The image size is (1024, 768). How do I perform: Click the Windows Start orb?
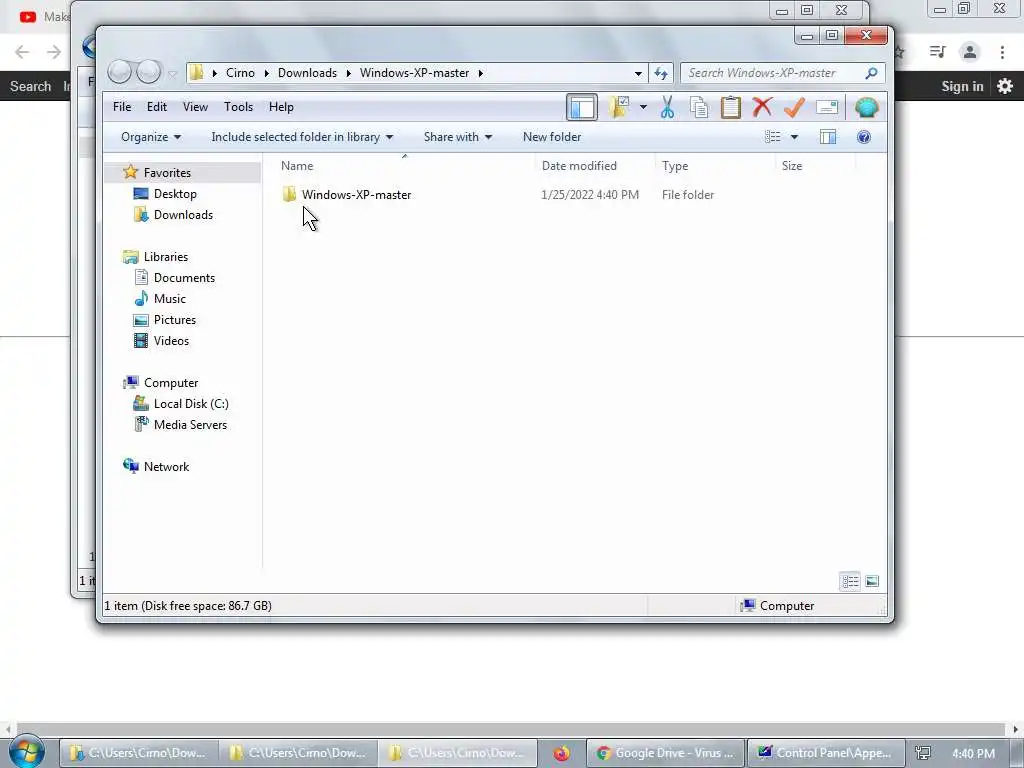point(26,752)
